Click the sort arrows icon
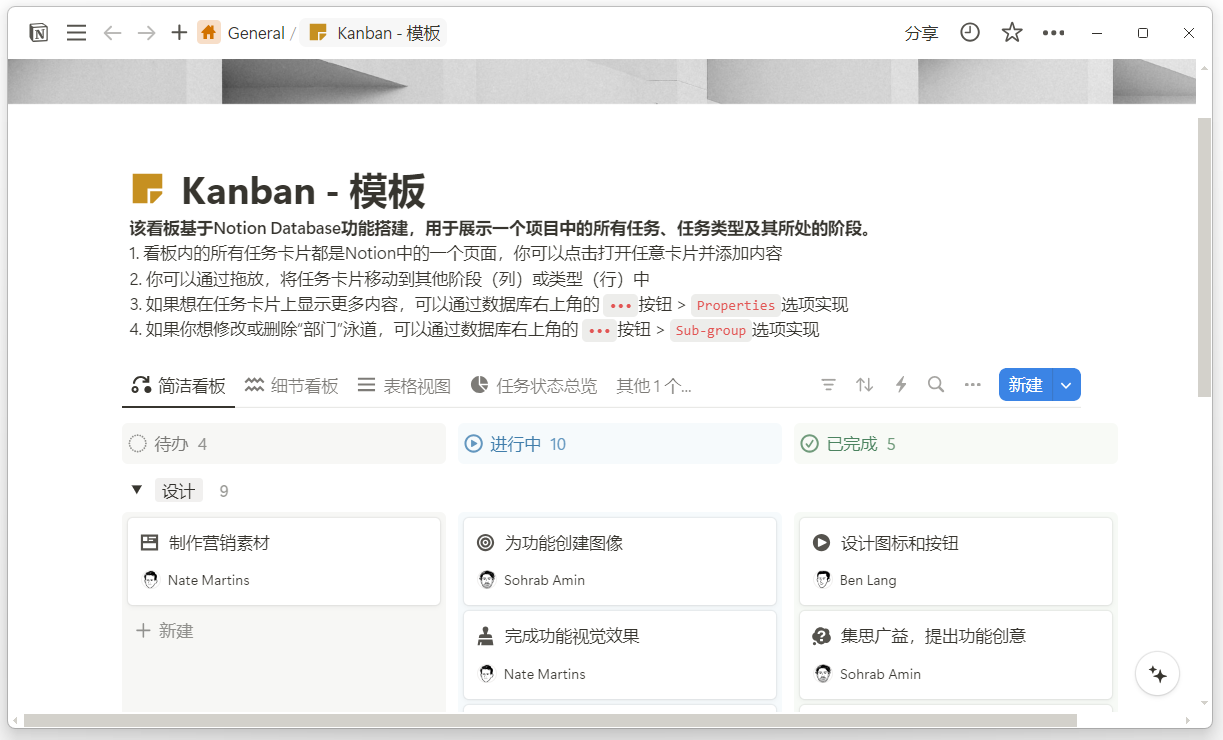 tap(864, 385)
